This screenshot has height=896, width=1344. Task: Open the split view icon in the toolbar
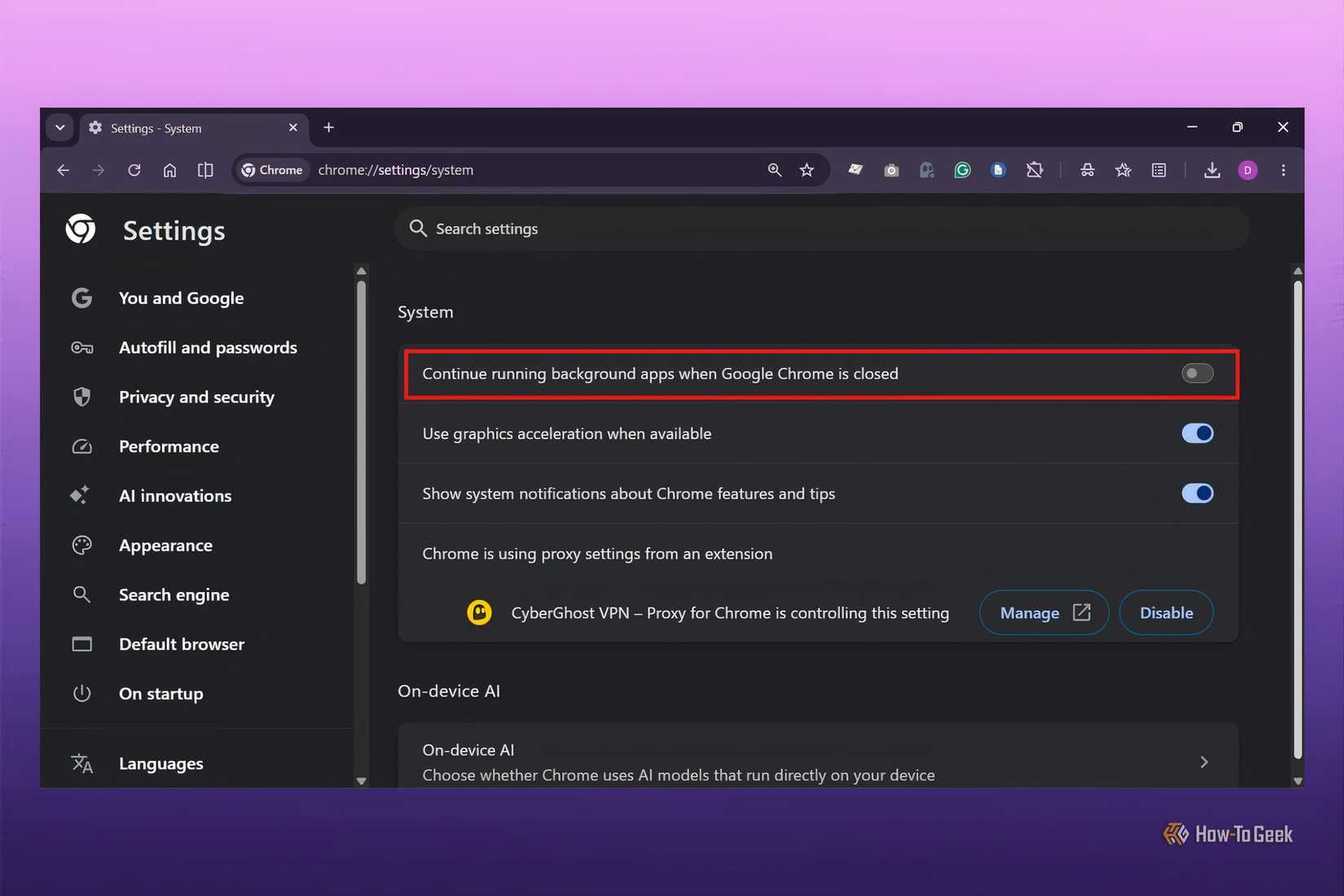tap(205, 170)
